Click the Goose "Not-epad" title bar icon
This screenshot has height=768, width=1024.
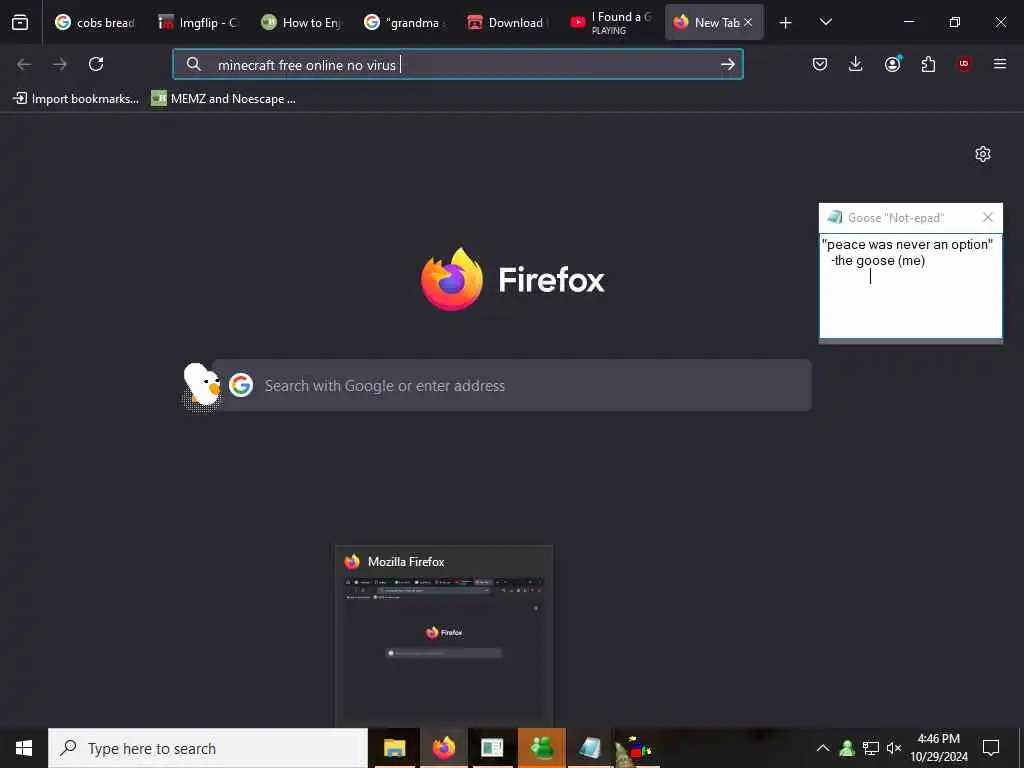pos(834,217)
